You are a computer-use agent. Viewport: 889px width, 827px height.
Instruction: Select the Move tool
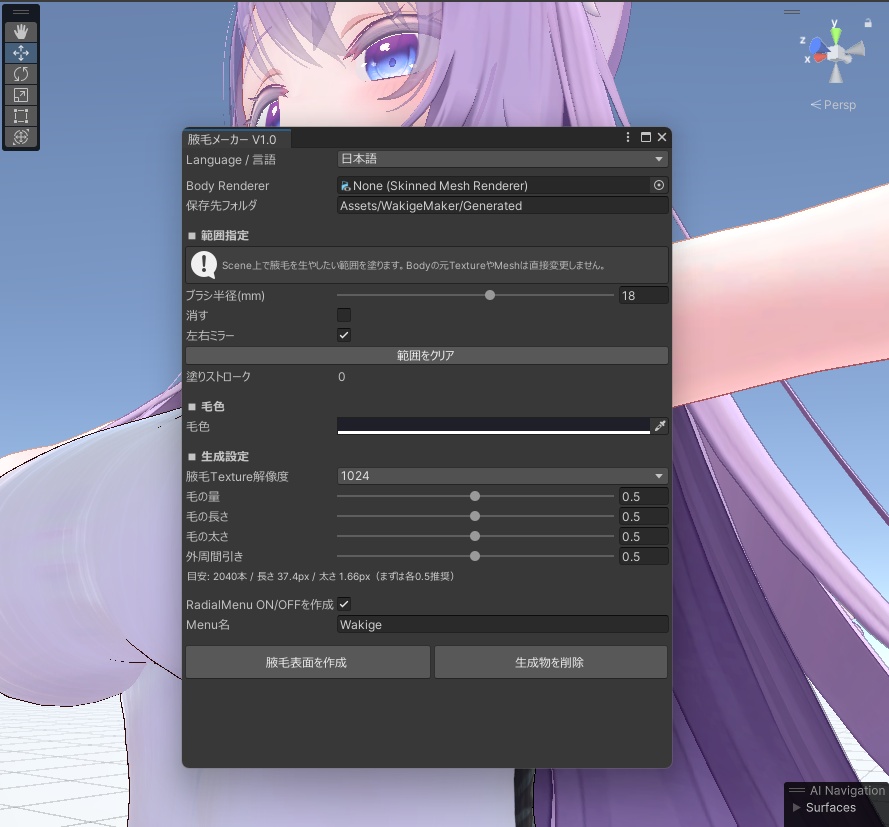coord(21,53)
